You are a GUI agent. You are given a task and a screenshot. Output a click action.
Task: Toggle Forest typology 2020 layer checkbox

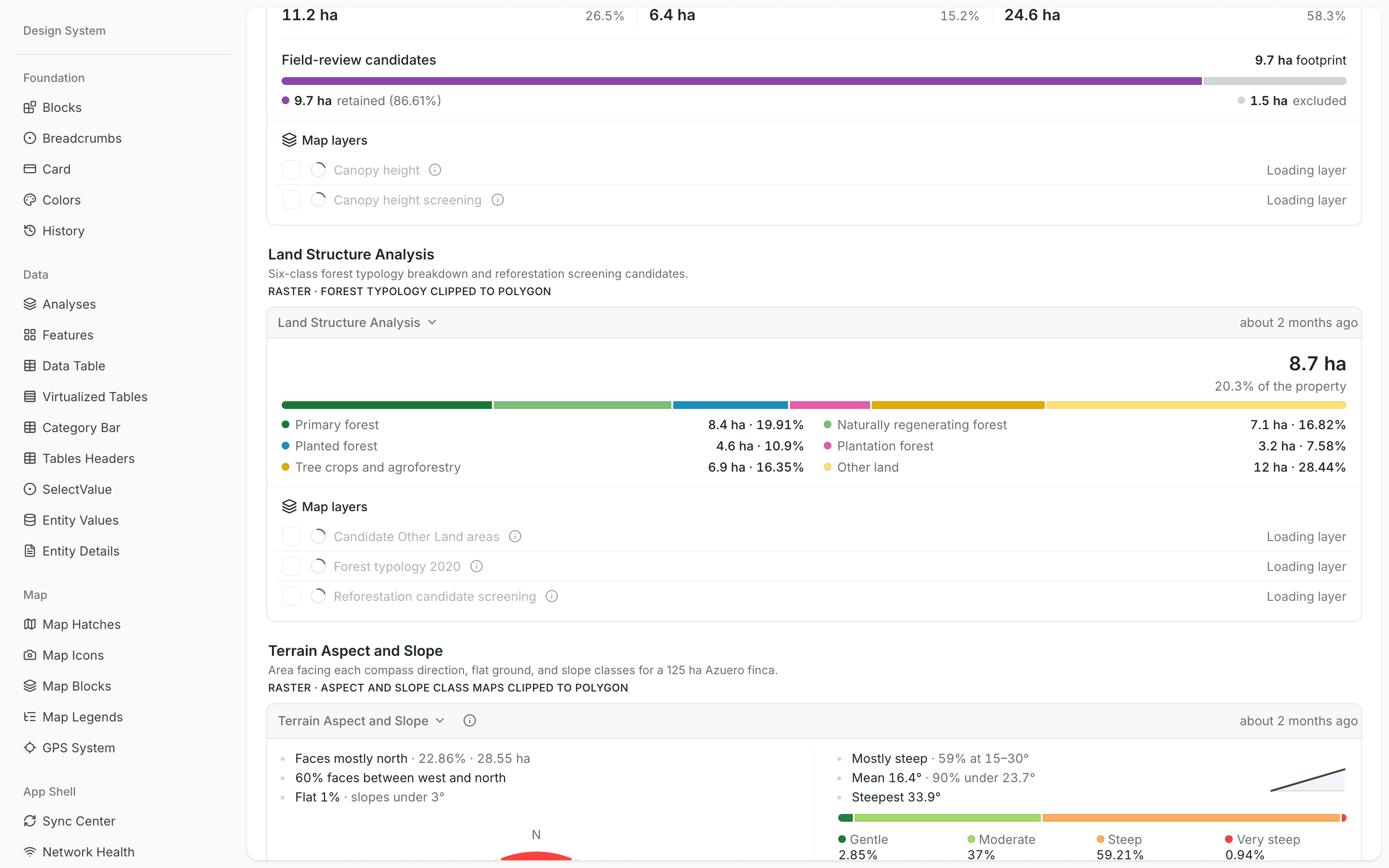coord(291,567)
